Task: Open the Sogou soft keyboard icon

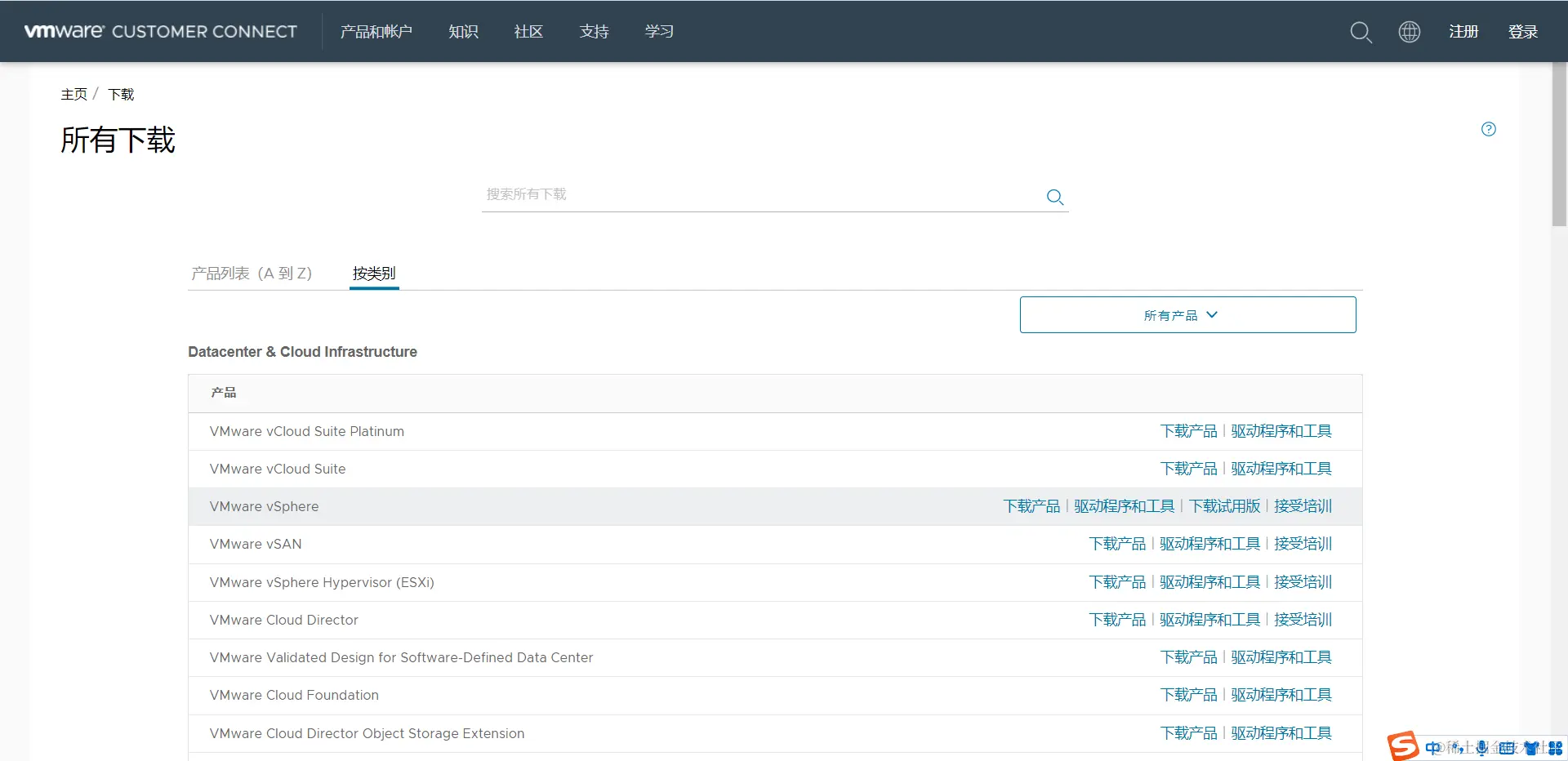Action: pyautogui.click(x=1507, y=748)
